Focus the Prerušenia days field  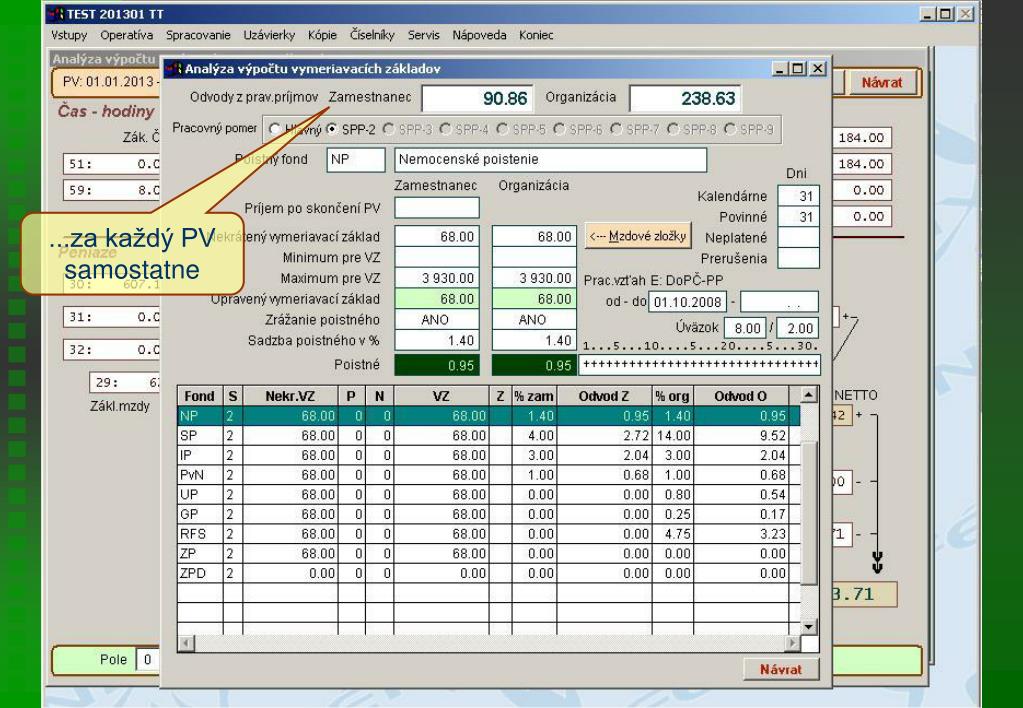click(x=799, y=258)
